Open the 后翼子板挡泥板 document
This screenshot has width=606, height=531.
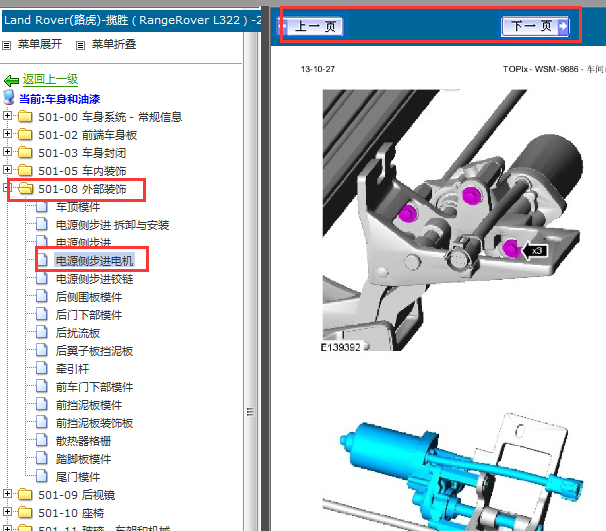point(95,351)
